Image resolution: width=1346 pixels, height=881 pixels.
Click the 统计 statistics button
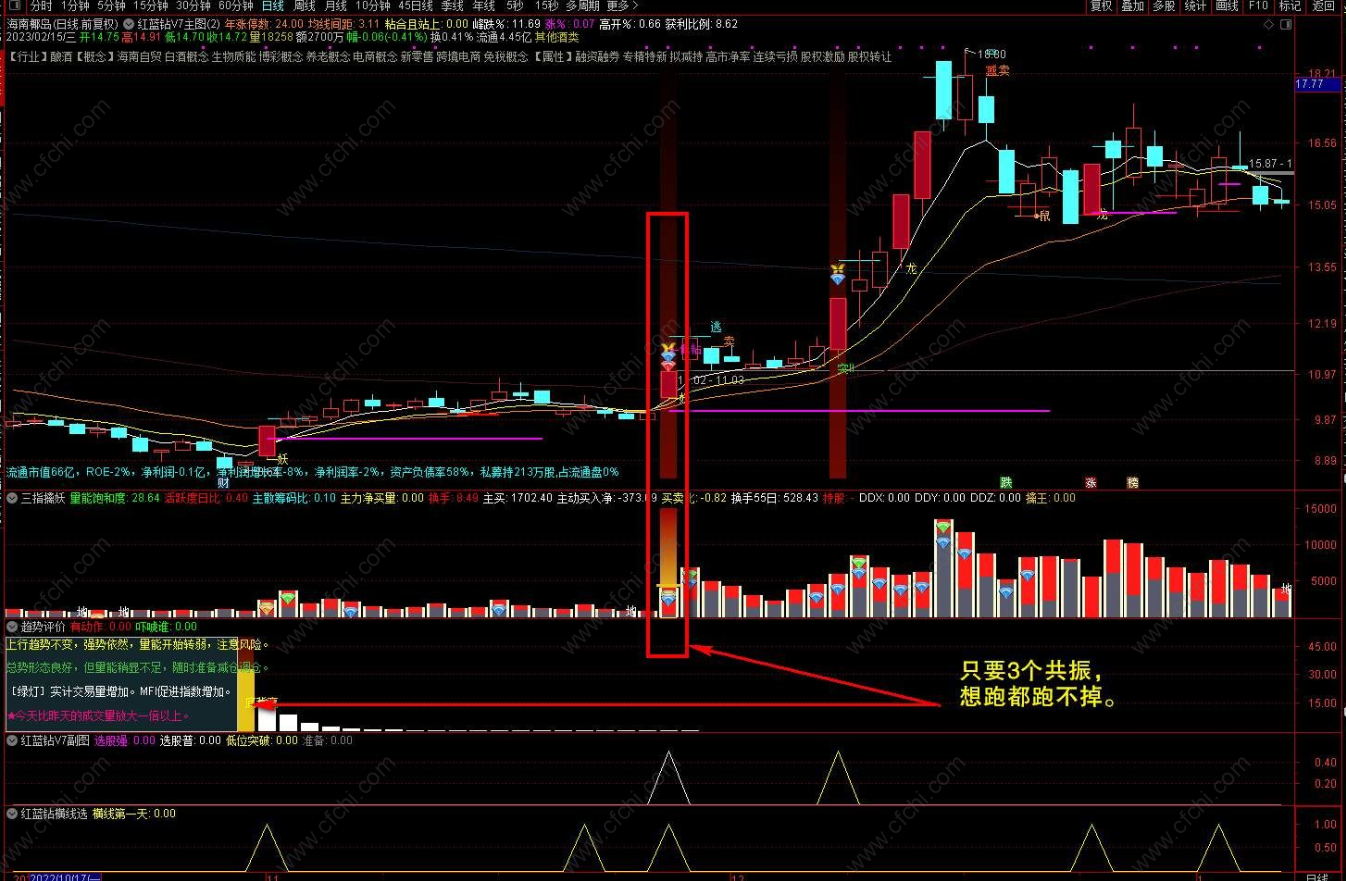pyautogui.click(x=1195, y=6)
